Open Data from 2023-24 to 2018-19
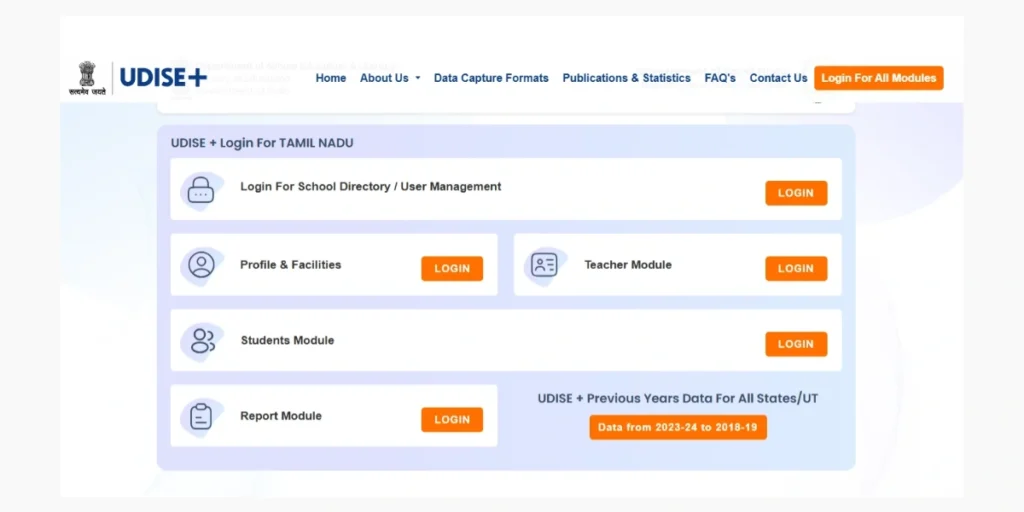This screenshot has height=512, width=1024. (x=678, y=427)
